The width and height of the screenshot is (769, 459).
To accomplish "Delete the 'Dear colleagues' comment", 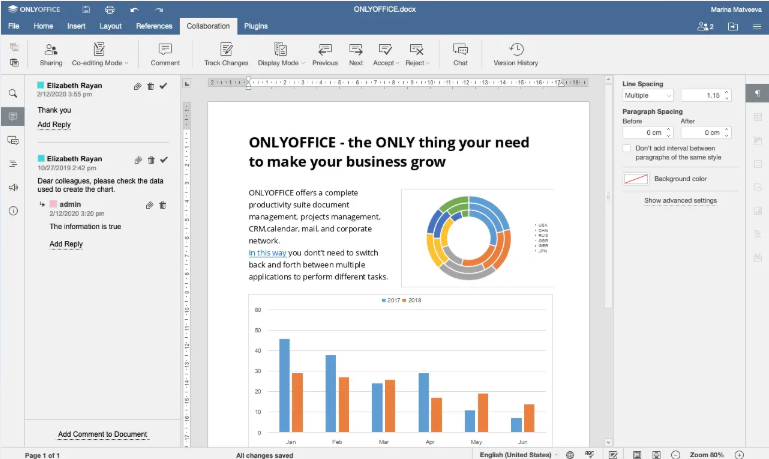I will pos(151,160).
